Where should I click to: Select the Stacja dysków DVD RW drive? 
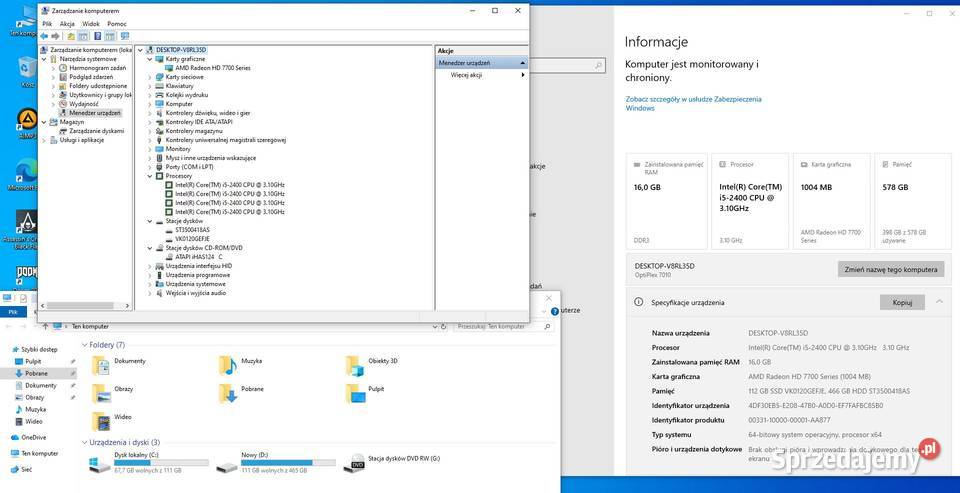357,464
